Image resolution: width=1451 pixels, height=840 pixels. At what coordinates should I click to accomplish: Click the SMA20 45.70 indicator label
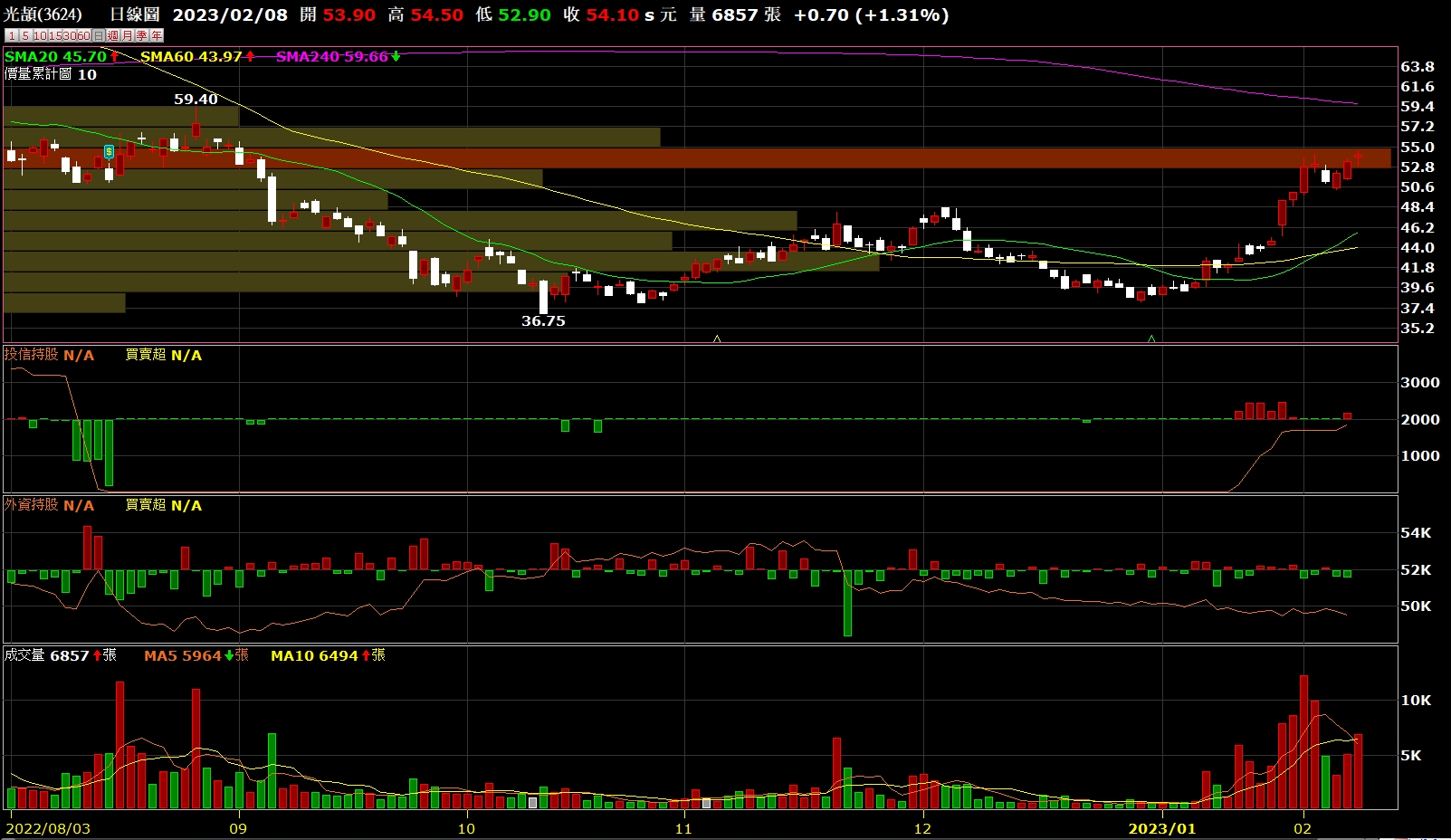click(x=55, y=56)
